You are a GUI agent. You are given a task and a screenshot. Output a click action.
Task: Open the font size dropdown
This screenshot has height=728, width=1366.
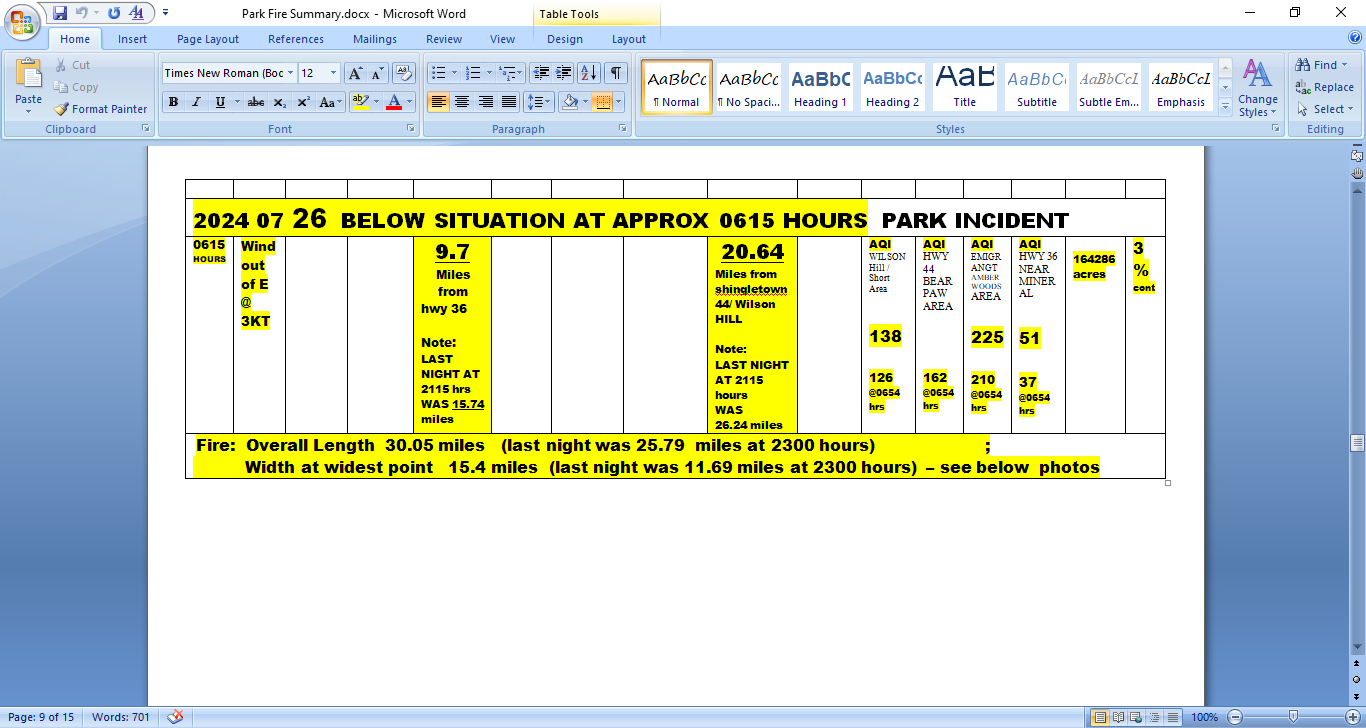tap(333, 73)
